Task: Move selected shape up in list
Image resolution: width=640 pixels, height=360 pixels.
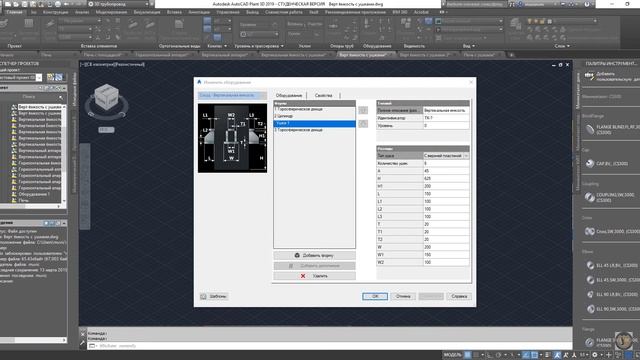Action: pos(363,110)
